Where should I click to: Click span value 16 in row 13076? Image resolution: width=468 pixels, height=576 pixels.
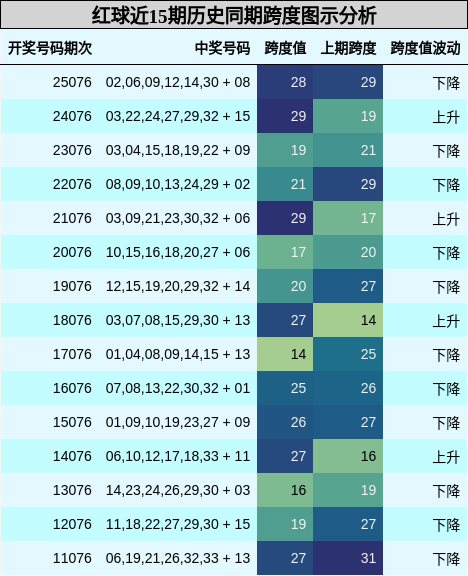[285, 490]
